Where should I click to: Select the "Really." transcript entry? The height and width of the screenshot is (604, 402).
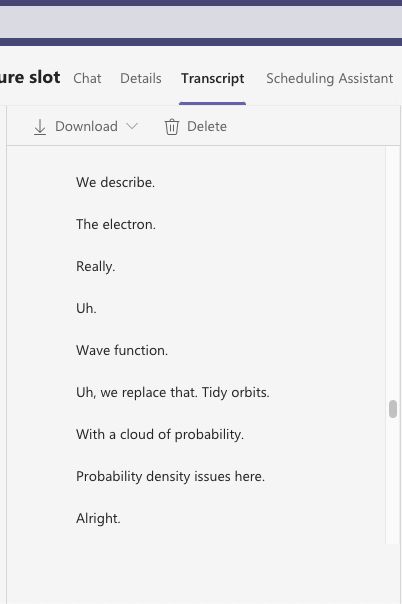(95, 266)
